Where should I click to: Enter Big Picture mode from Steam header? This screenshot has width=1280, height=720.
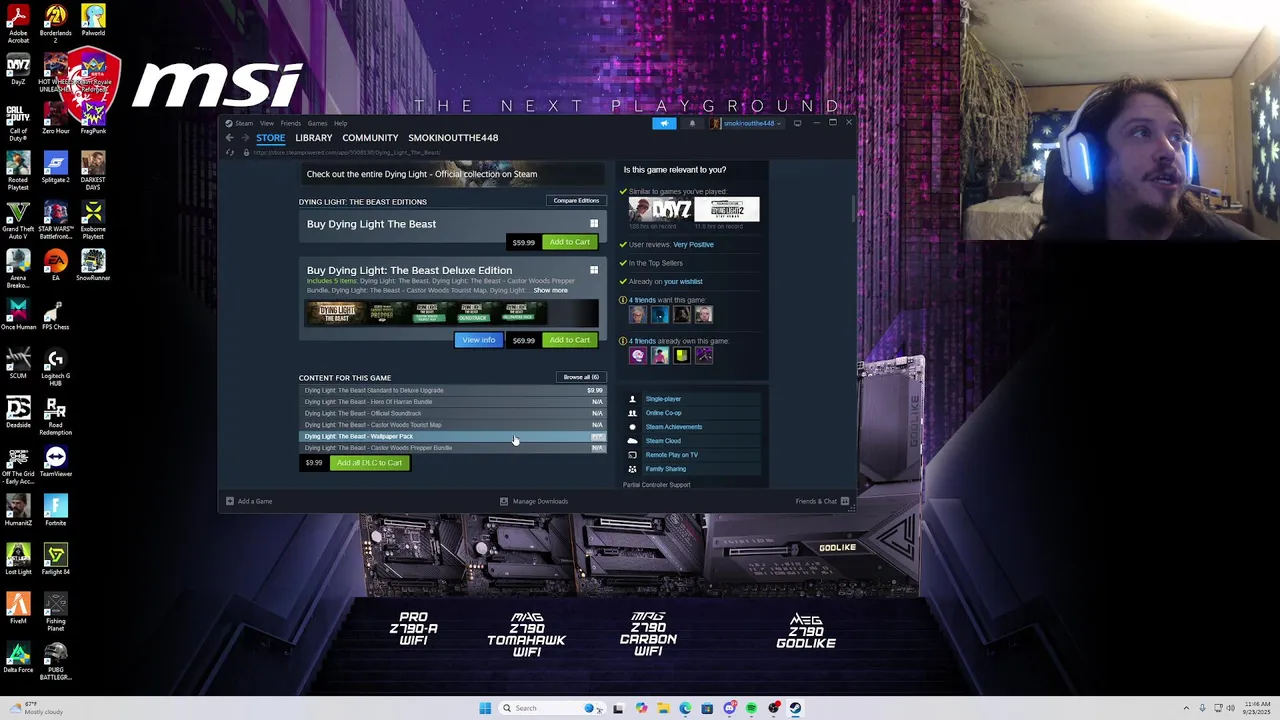(x=797, y=123)
